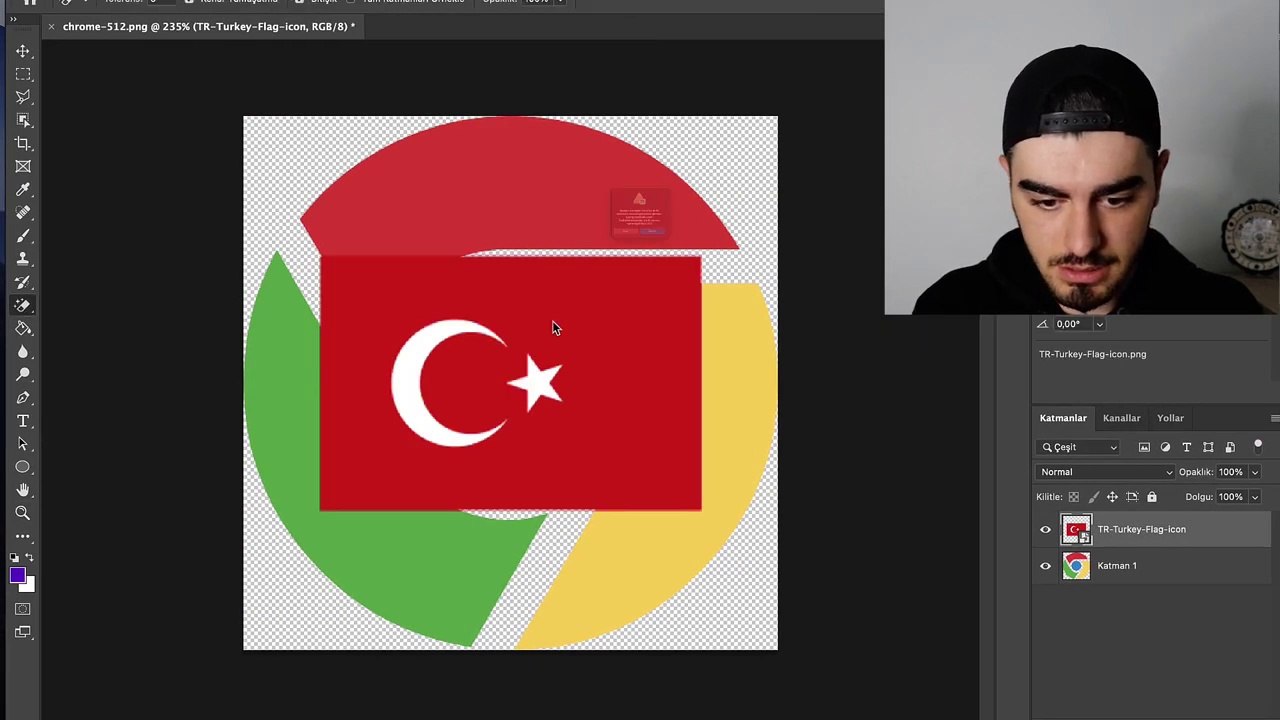Viewport: 1280px width, 720px height.
Task: Hide the TR-Turkey-Flag-icon layer
Action: coord(1045,530)
